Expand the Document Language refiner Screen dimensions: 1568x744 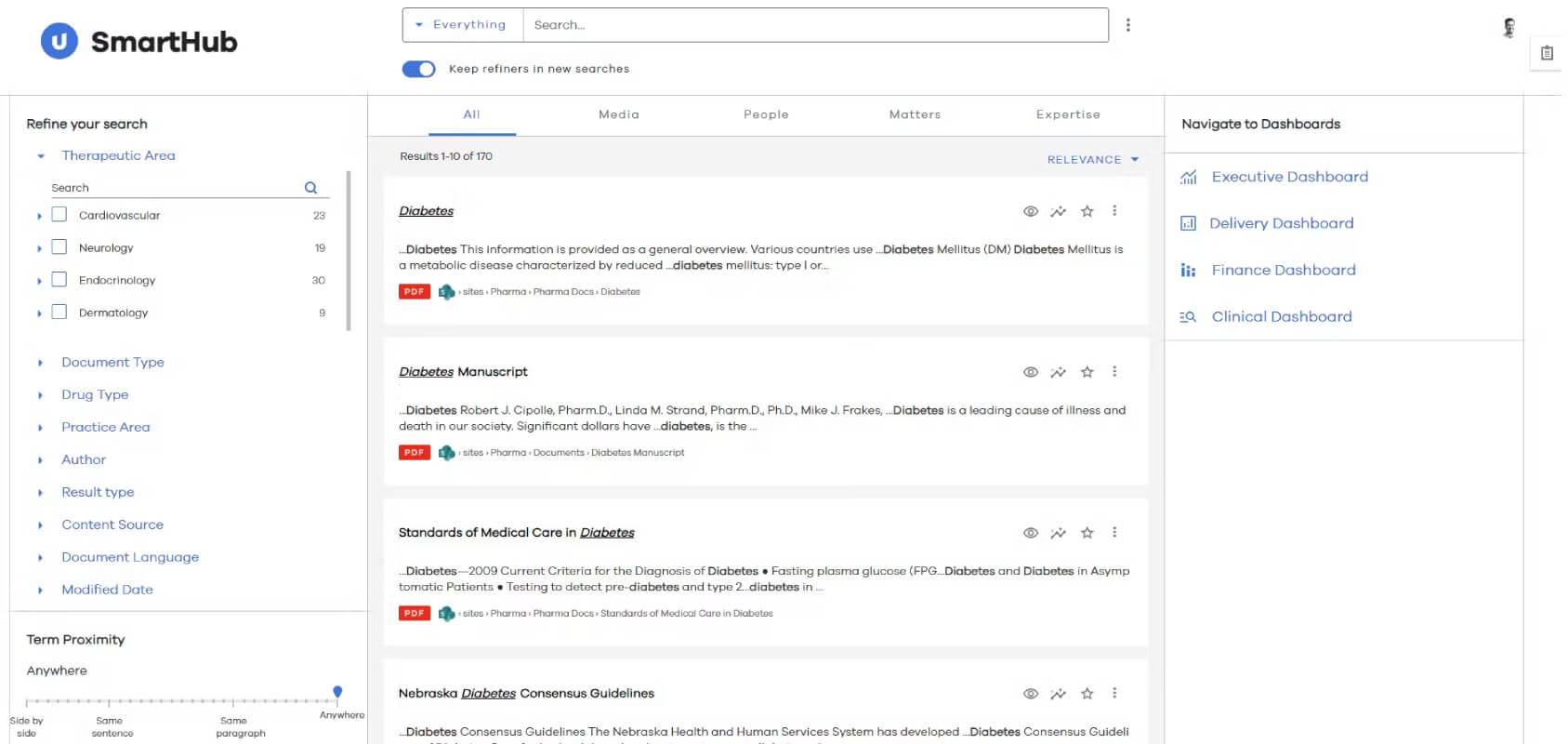pyautogui.click(x=40, y=558)
